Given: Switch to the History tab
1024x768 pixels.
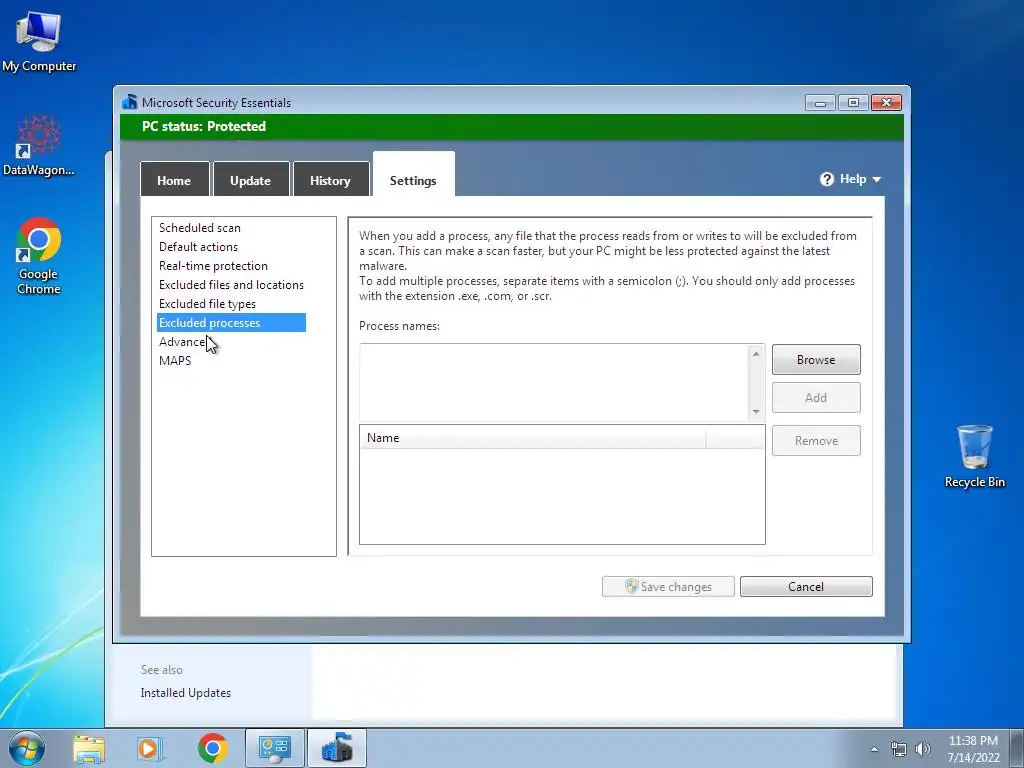Looking at the screenshot, I should coord(330,180).
